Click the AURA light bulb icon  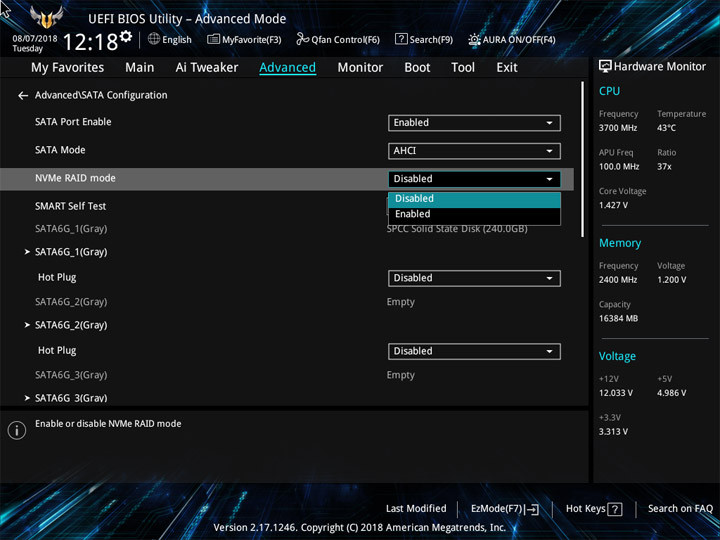pos(474,39)
